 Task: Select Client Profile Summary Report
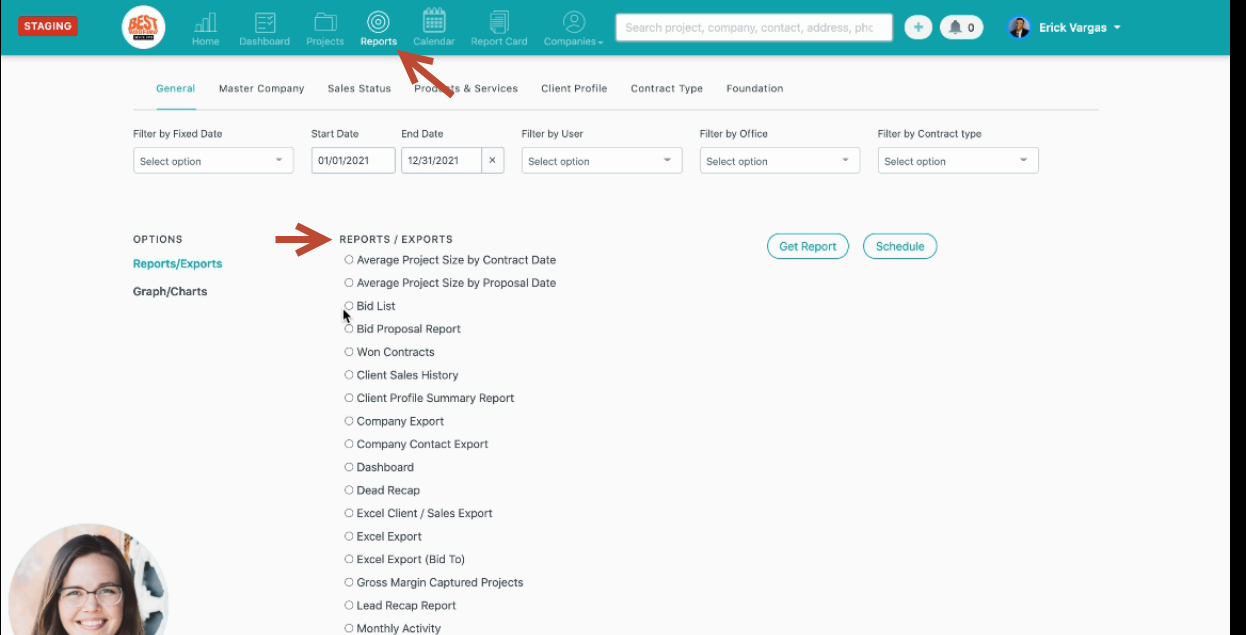click(x=349, y=398)
